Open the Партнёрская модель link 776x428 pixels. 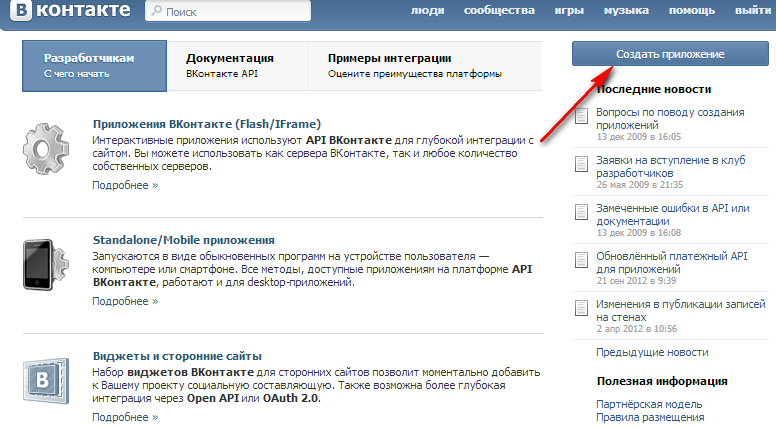[649, 404]
